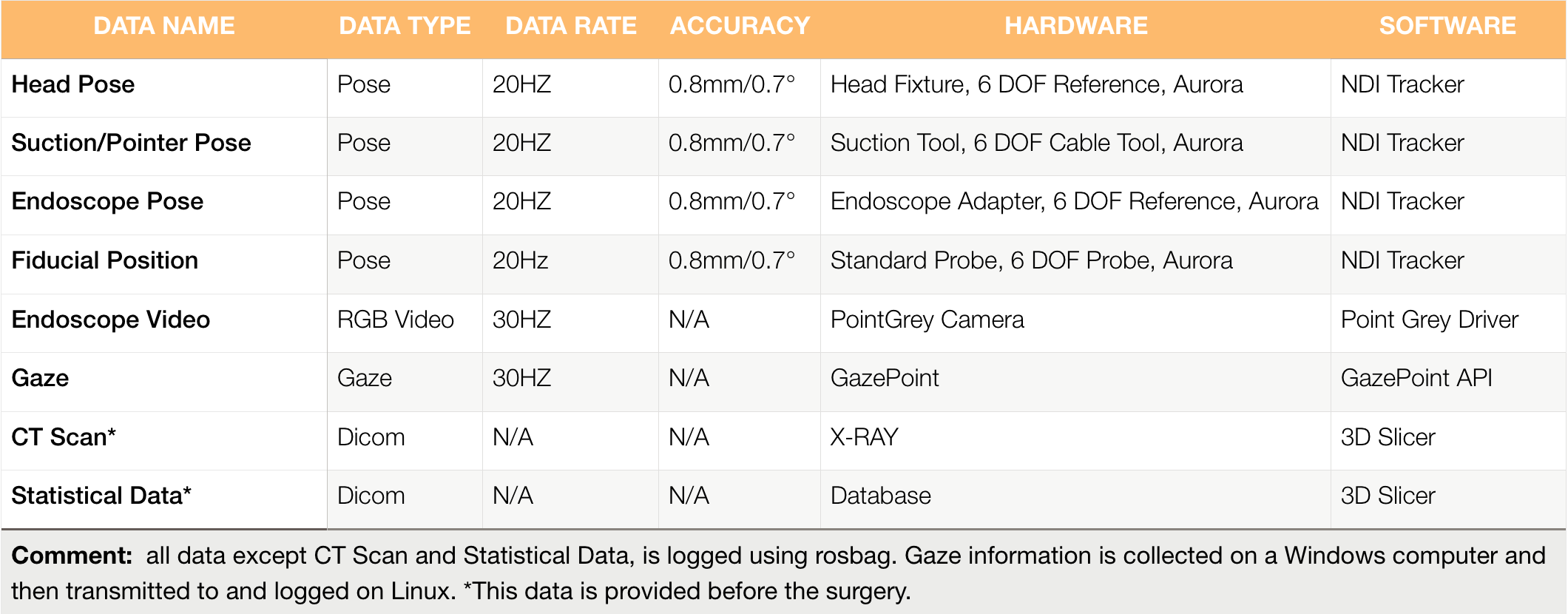1568x614 pixels.
Task: Select the Endoscope Video row label
Action: 111,320
